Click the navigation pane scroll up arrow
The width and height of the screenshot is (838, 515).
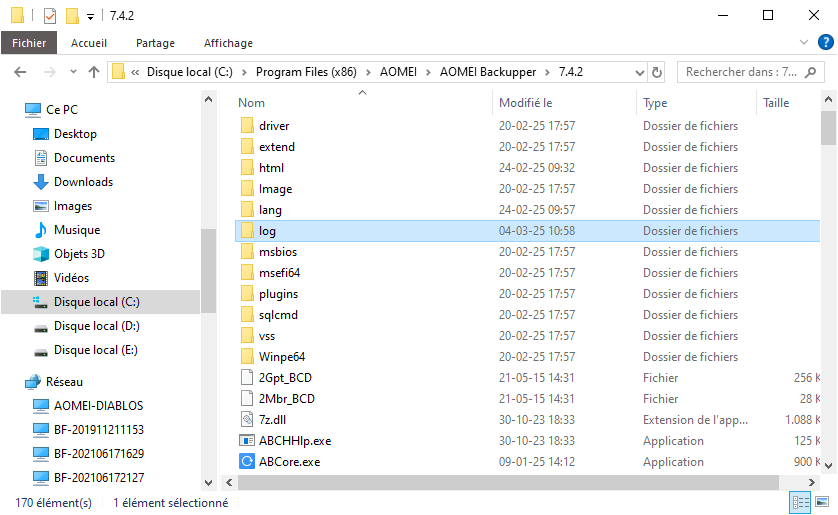208,99
